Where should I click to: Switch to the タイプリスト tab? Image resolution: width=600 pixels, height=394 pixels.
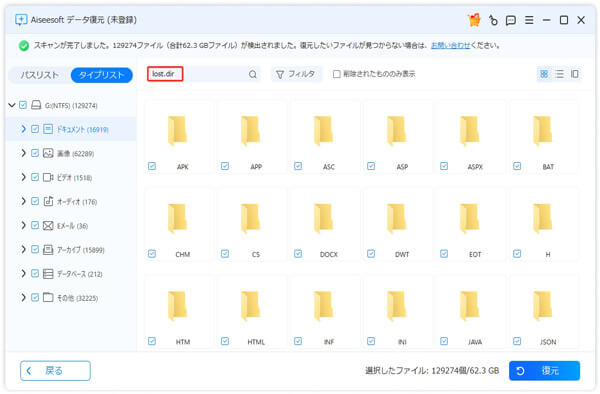coord(101,75)
